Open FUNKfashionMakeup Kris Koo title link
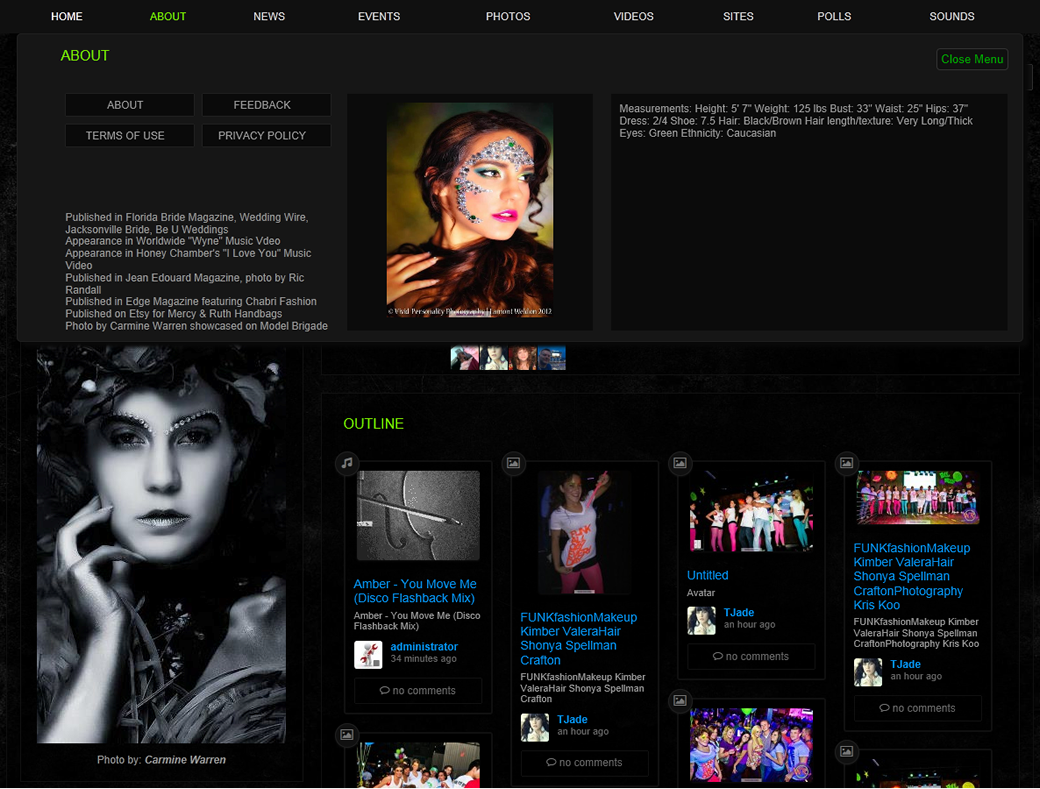 (912, 576)
